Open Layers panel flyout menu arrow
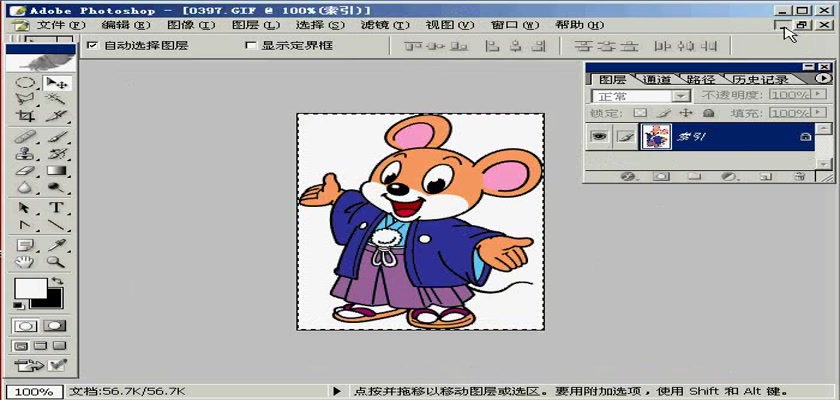Viewport: 840px width, 400px height. 824,78
